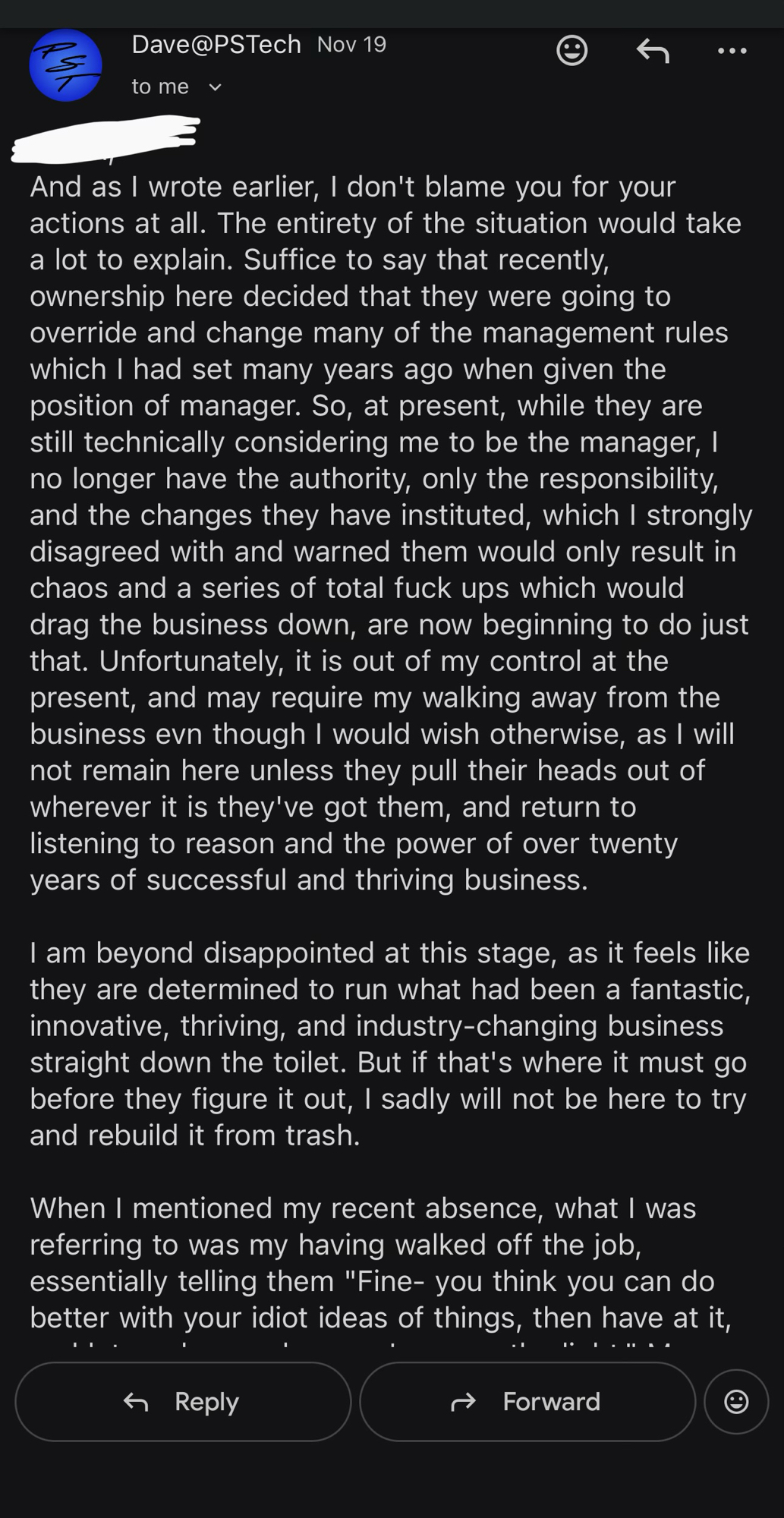Tap the phrase 'position of manager'
Screen dimensions: 784x1518
coord(163,405)
